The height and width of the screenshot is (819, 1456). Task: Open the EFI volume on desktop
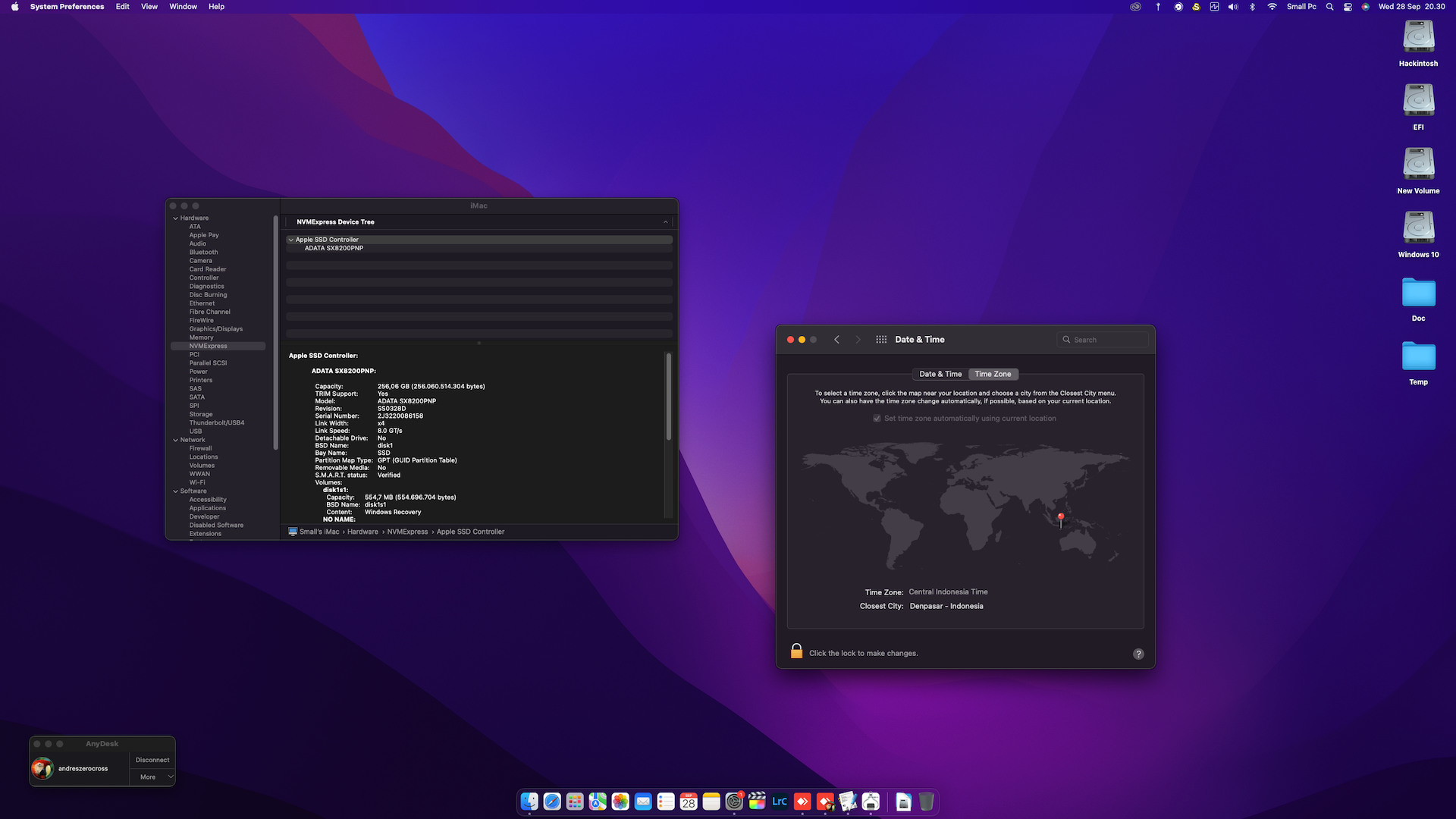1418,107
